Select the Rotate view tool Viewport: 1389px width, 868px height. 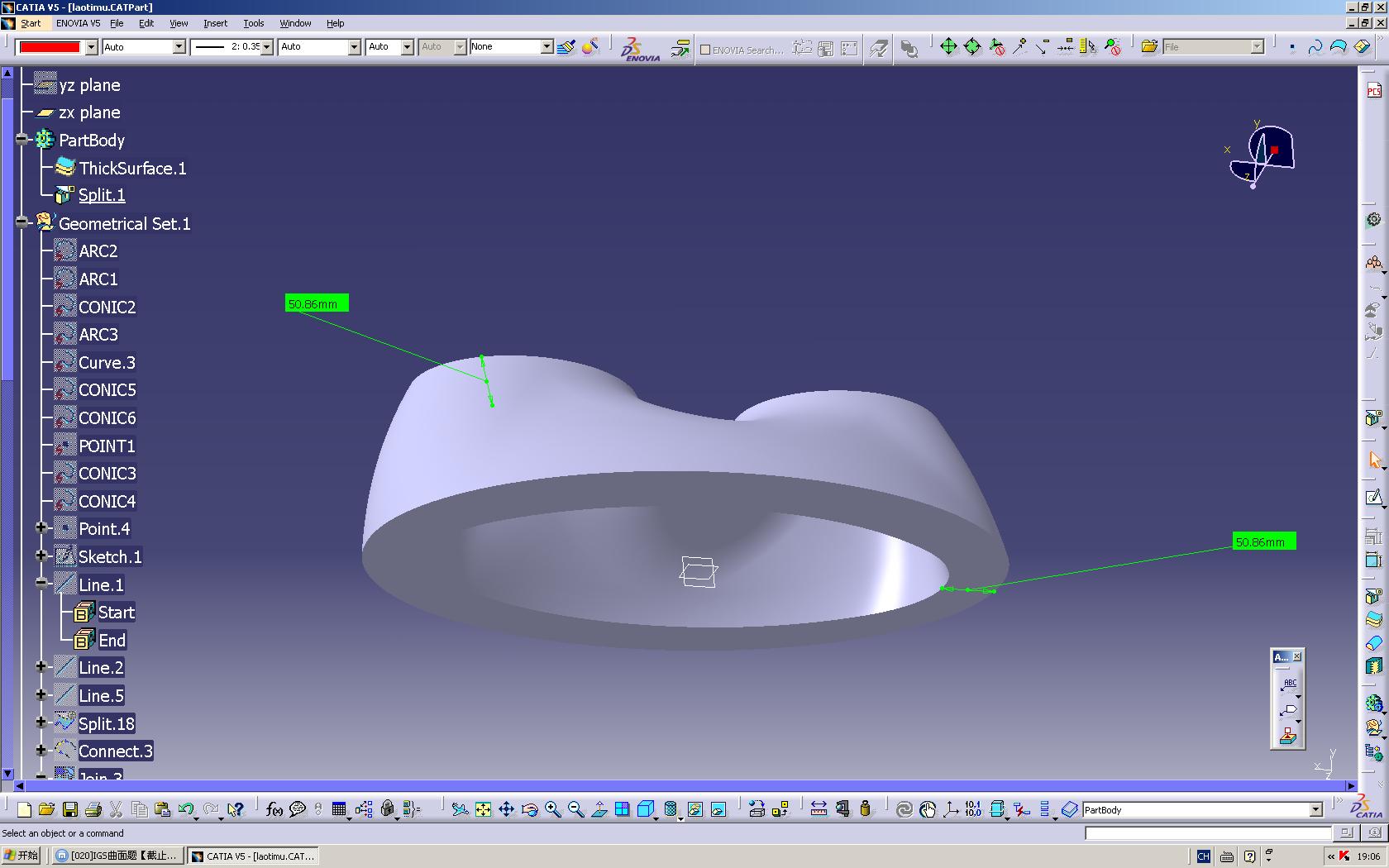pos(529,809)
